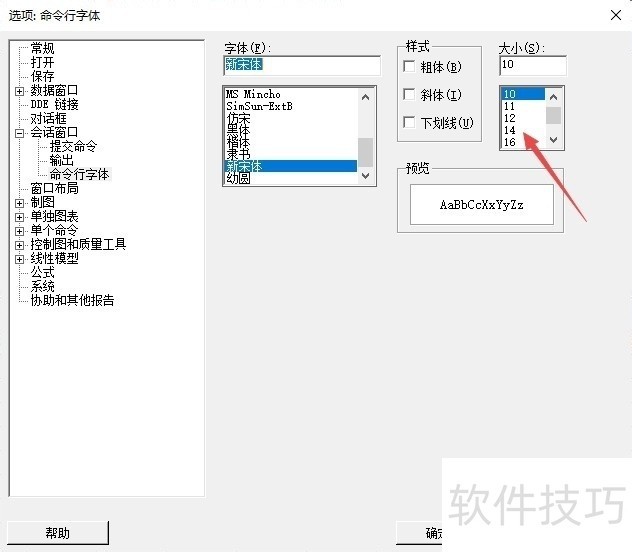Expand the 数据窗口 tree node

pyautogui.click(x=19, y=91)
